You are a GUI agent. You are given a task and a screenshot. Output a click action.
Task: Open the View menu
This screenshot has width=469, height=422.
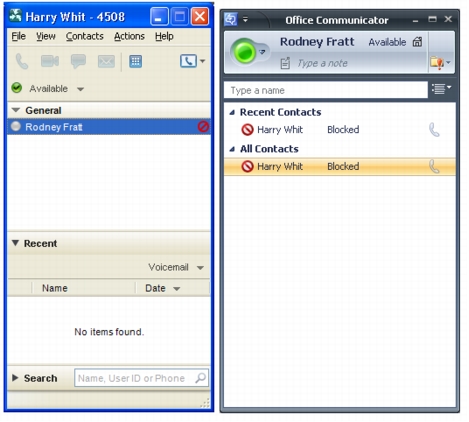46,36
